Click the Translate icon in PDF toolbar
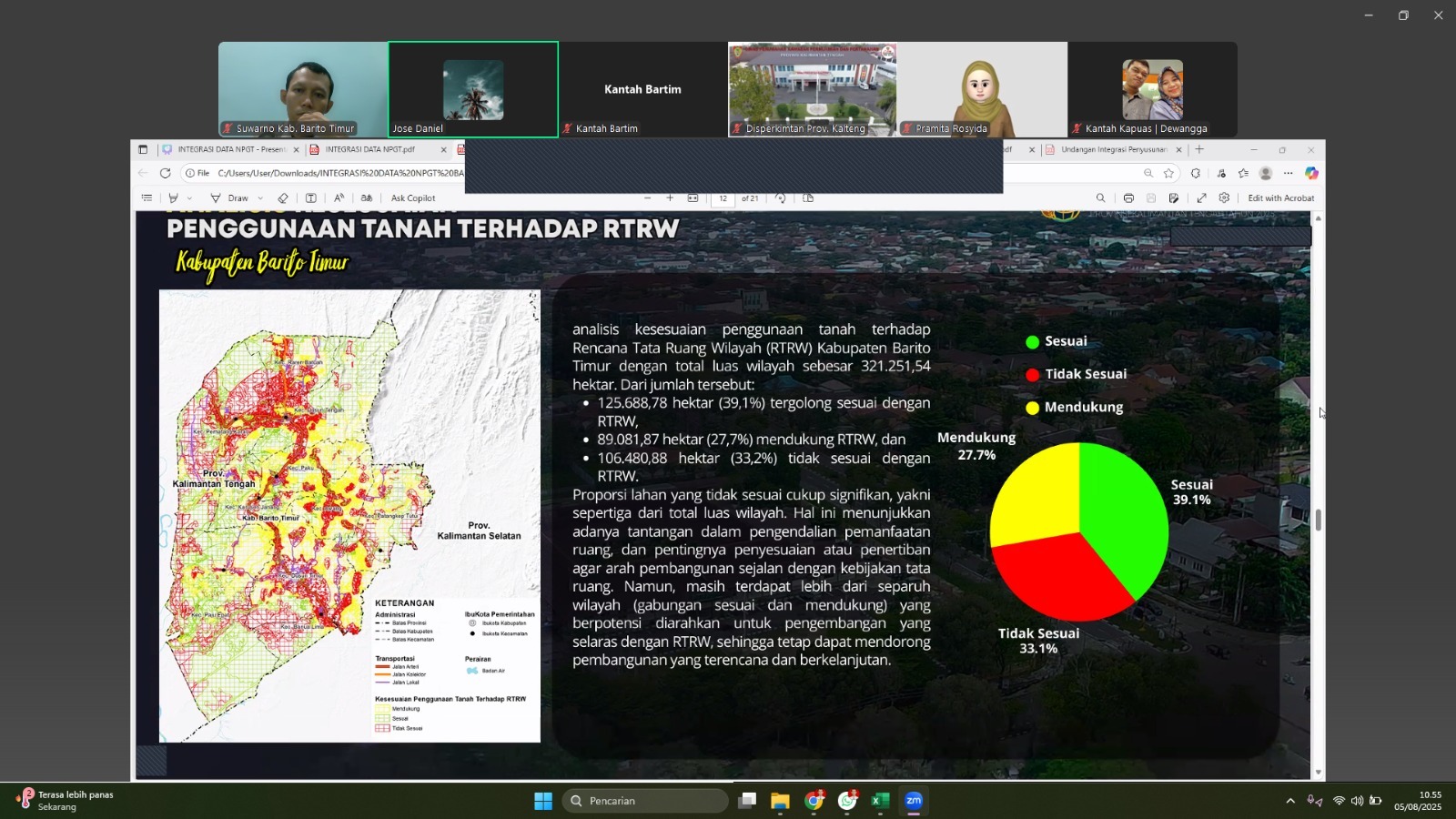The image size is (1456, 819). point(367,198)
